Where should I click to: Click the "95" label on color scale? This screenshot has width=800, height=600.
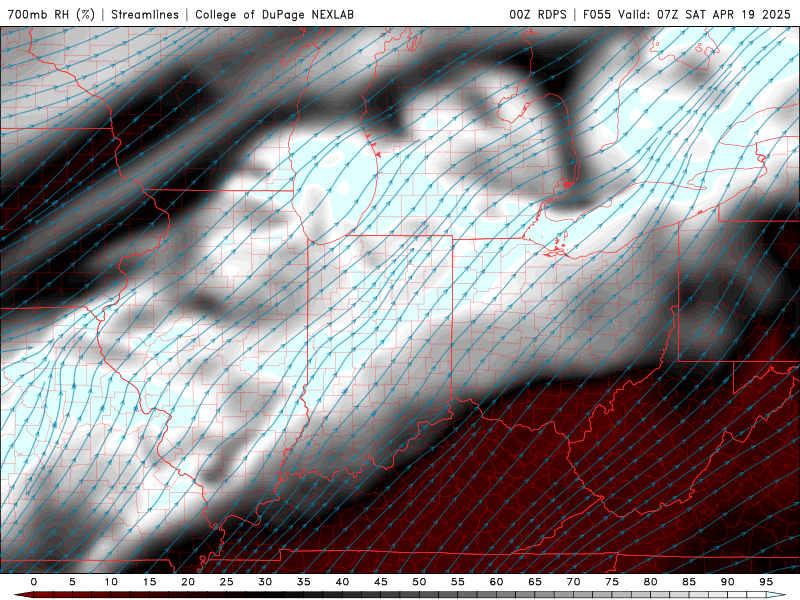coord(766,582)
